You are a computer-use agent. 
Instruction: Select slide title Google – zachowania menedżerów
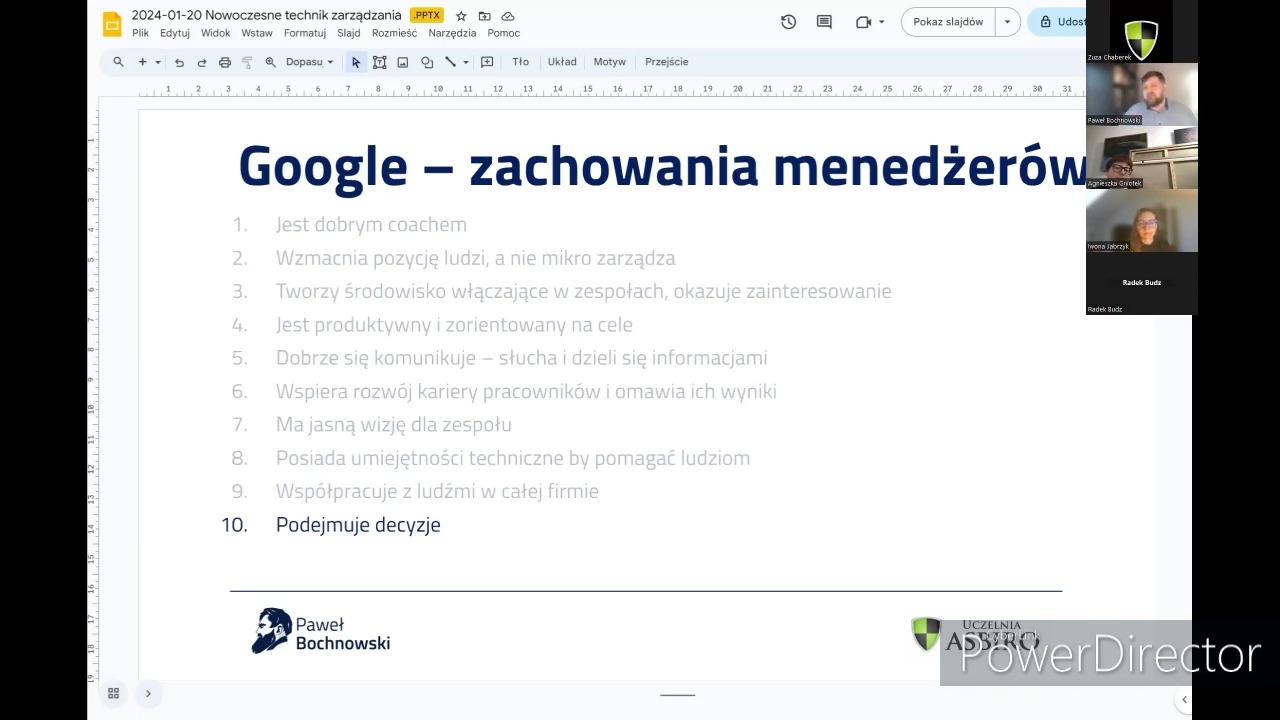click(662, 166)
